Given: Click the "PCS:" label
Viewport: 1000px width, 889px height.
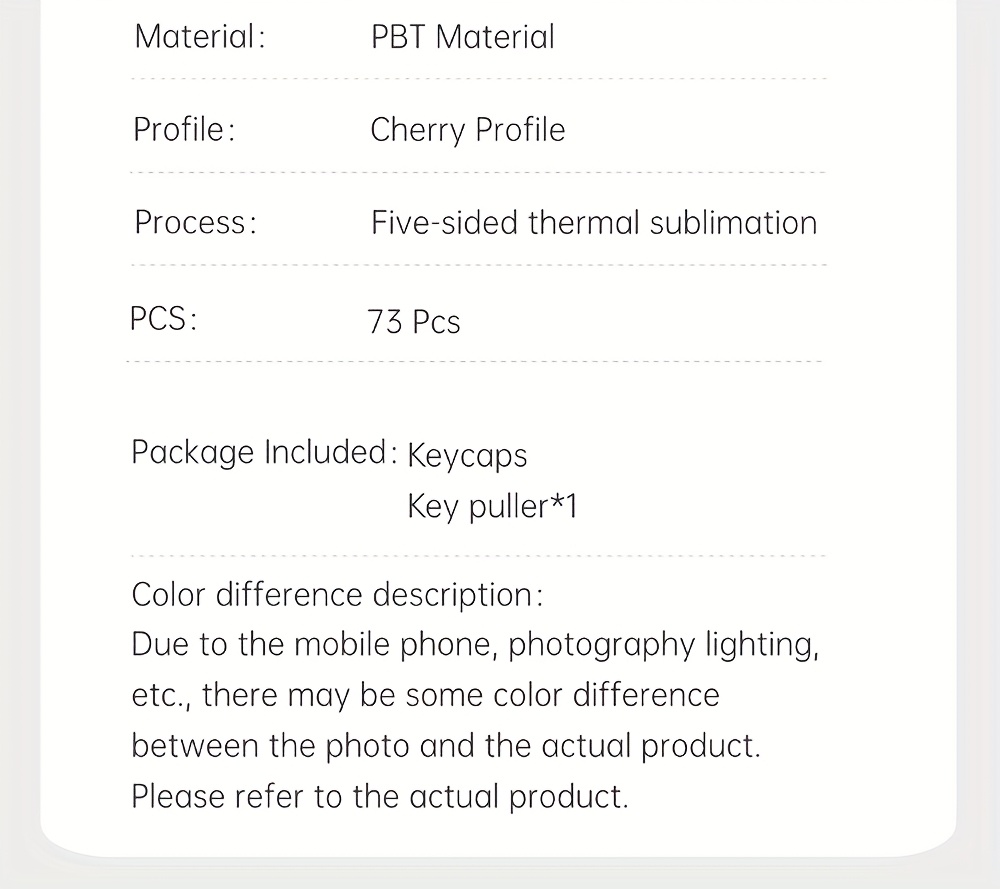Looking at the screenshot, I should (163, 319).
